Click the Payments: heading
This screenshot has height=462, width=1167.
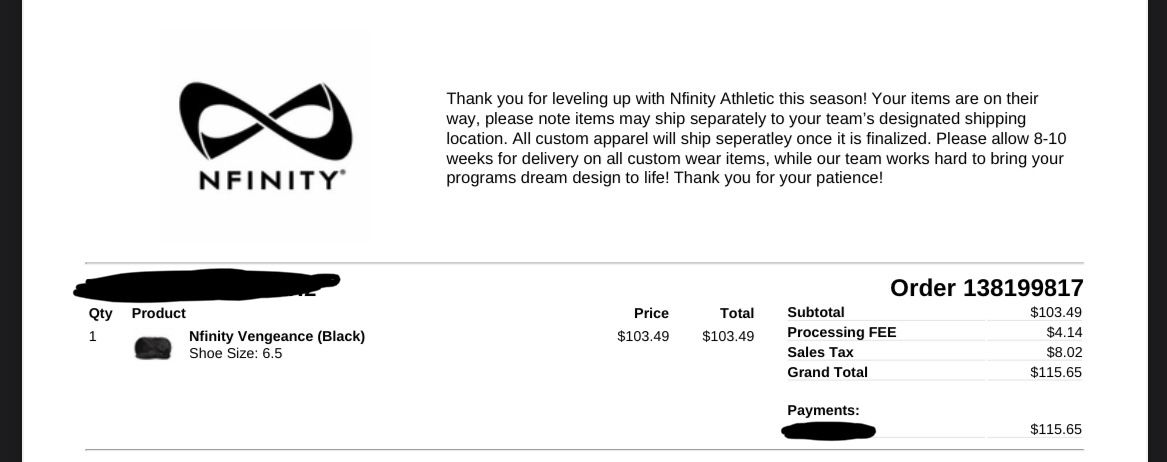(x=823, y=411)
